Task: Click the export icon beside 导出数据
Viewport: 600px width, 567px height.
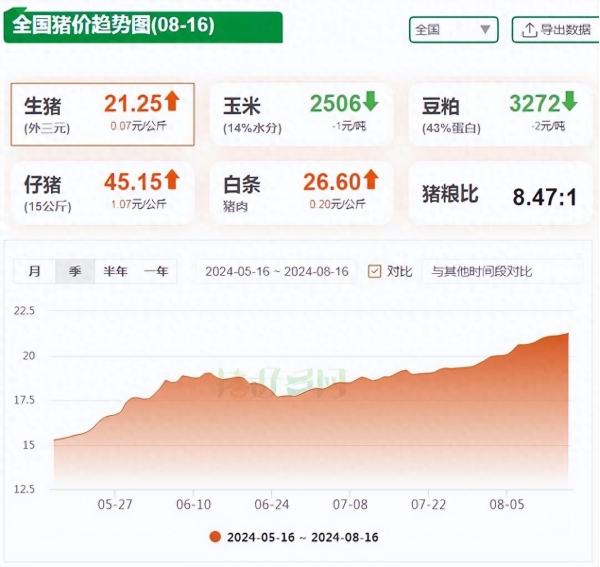Action: [x=528, y=30]
